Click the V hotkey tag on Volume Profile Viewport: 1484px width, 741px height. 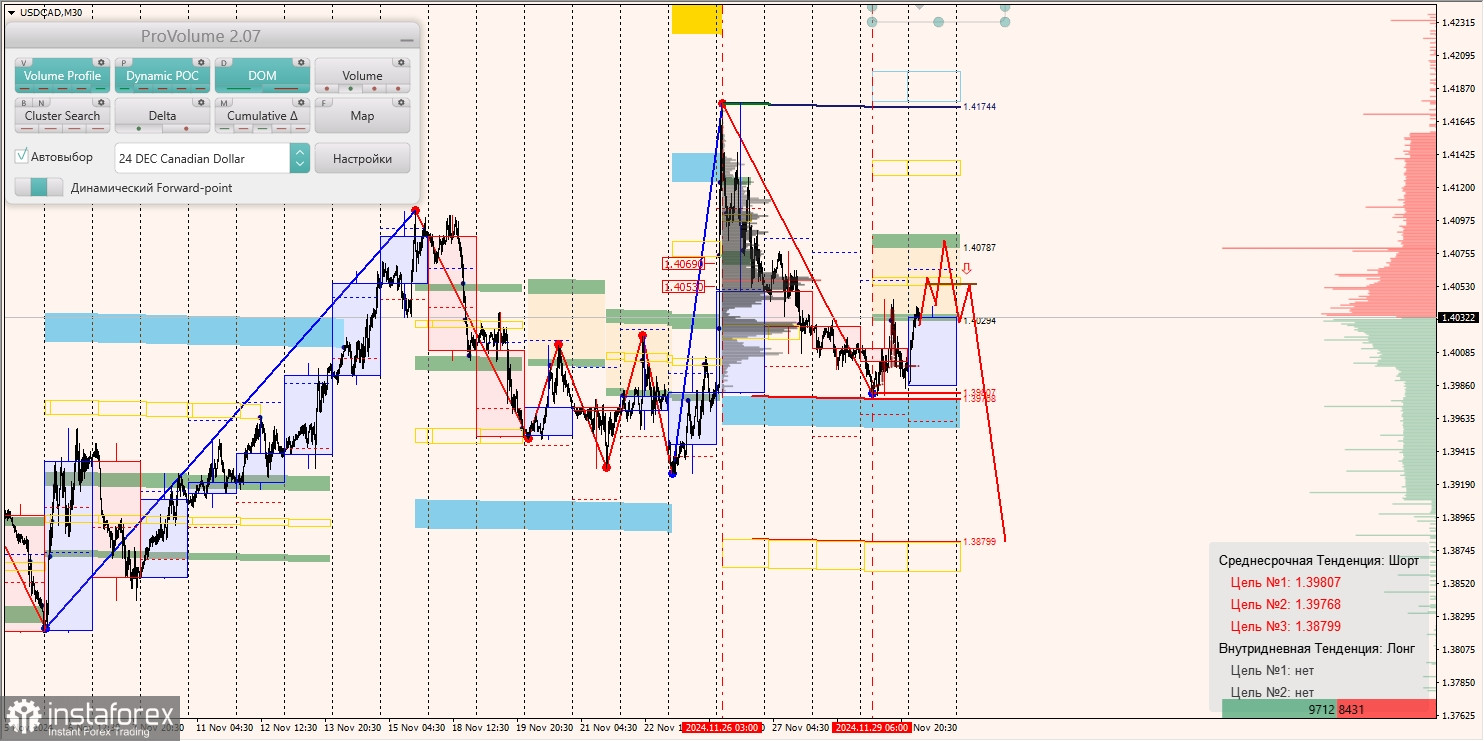tap(24, 63)
